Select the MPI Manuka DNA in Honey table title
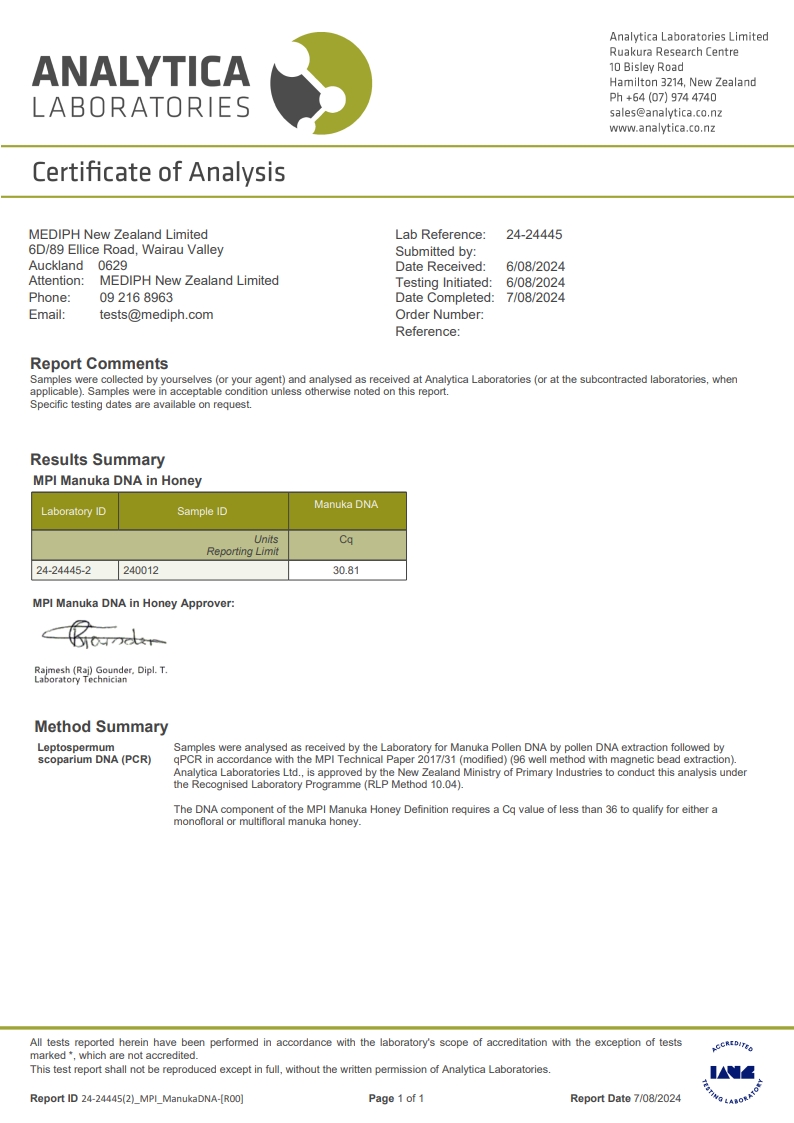The image size is (794, 1123). pyautogui.click(x=117, y=481)
